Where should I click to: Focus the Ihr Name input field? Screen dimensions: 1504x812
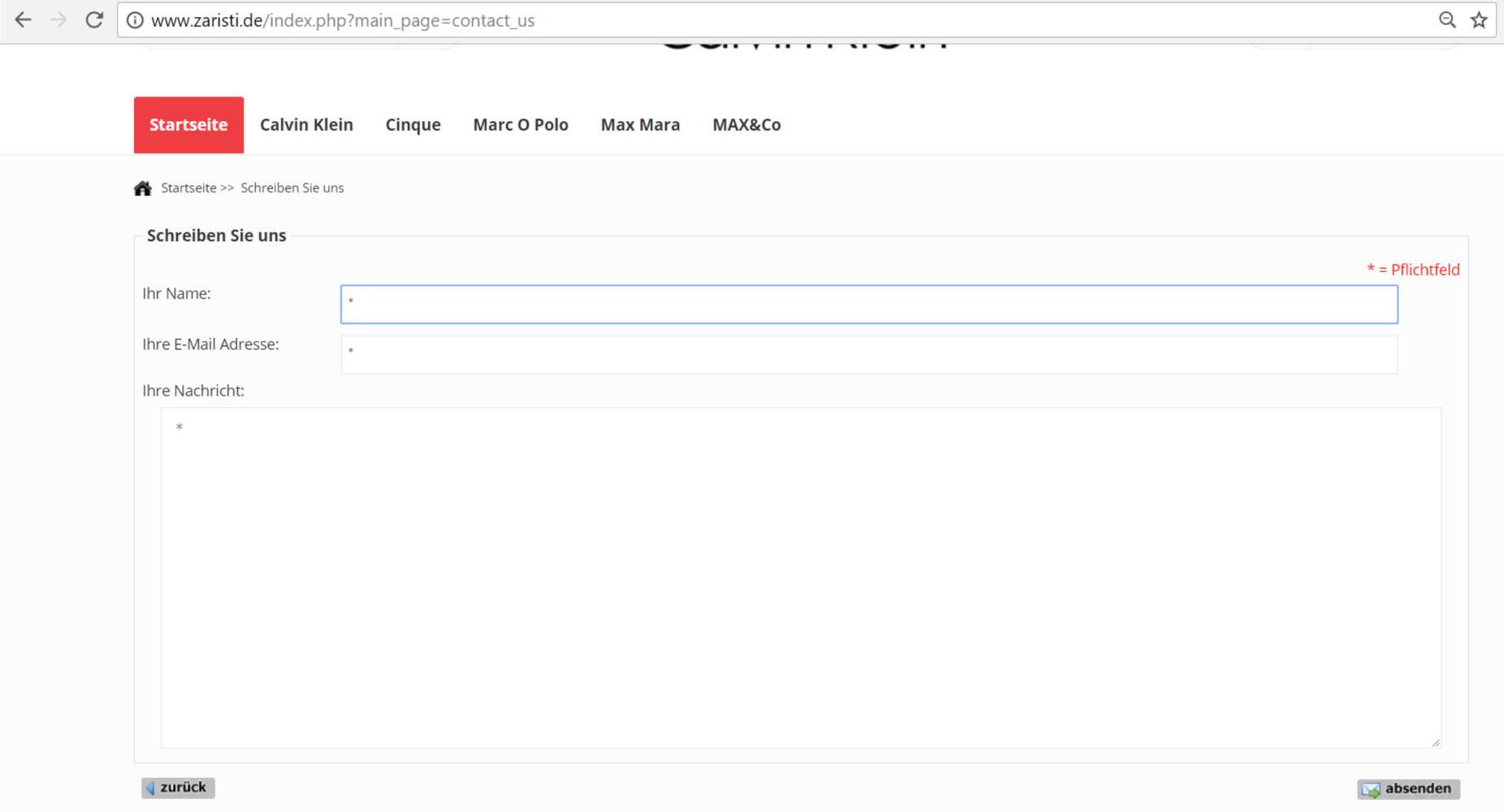[x=869, y=304]
